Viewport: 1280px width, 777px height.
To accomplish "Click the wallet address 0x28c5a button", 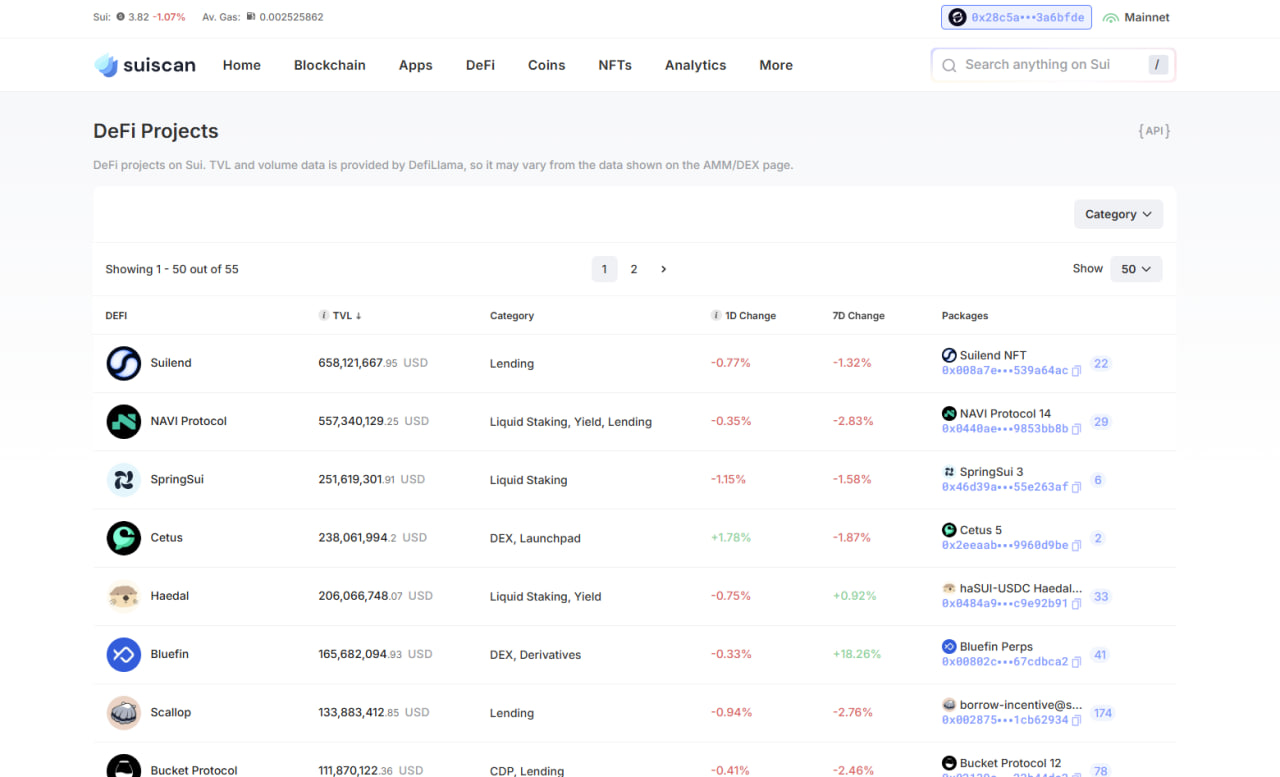I will click(x=1015, y=17).
